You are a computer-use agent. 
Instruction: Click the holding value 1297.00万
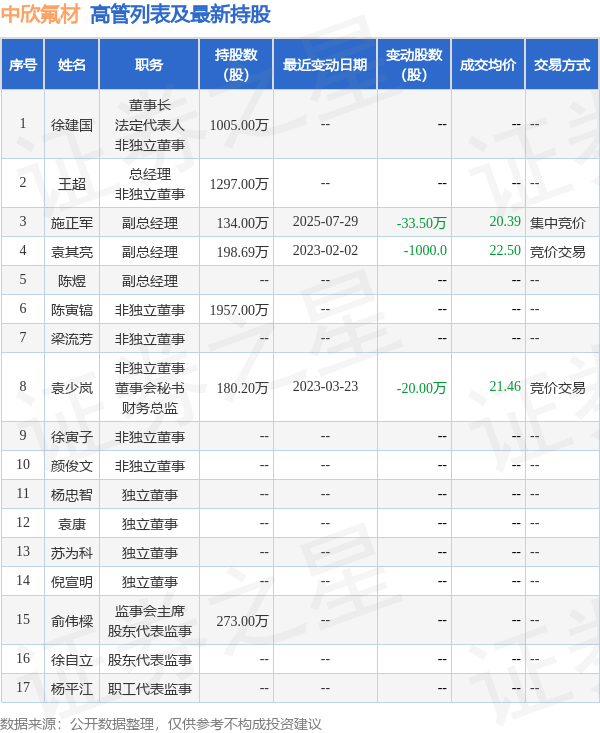click(x=239, y=184)
